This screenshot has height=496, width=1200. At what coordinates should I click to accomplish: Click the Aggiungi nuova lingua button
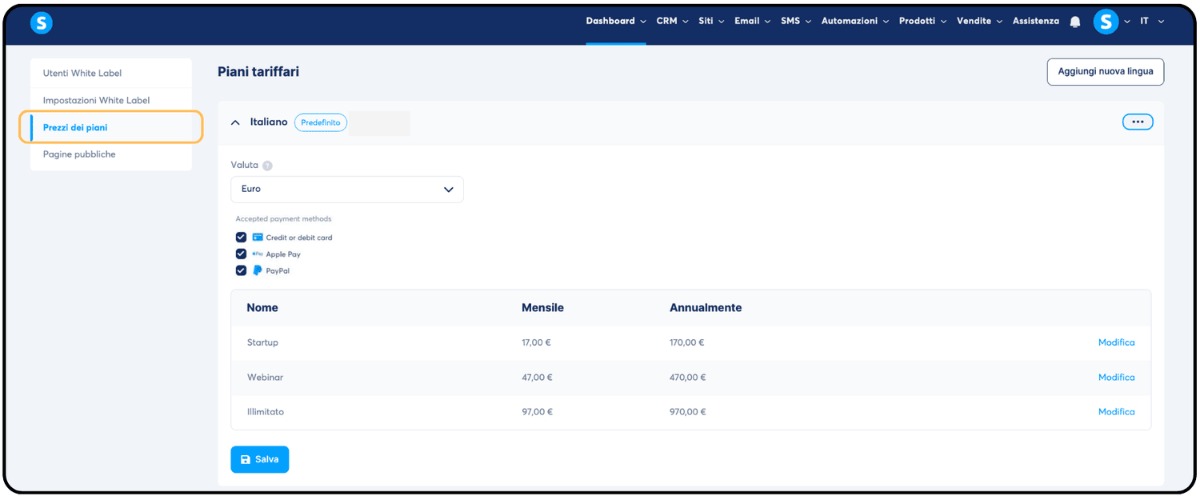click(x=1105, y=72)
